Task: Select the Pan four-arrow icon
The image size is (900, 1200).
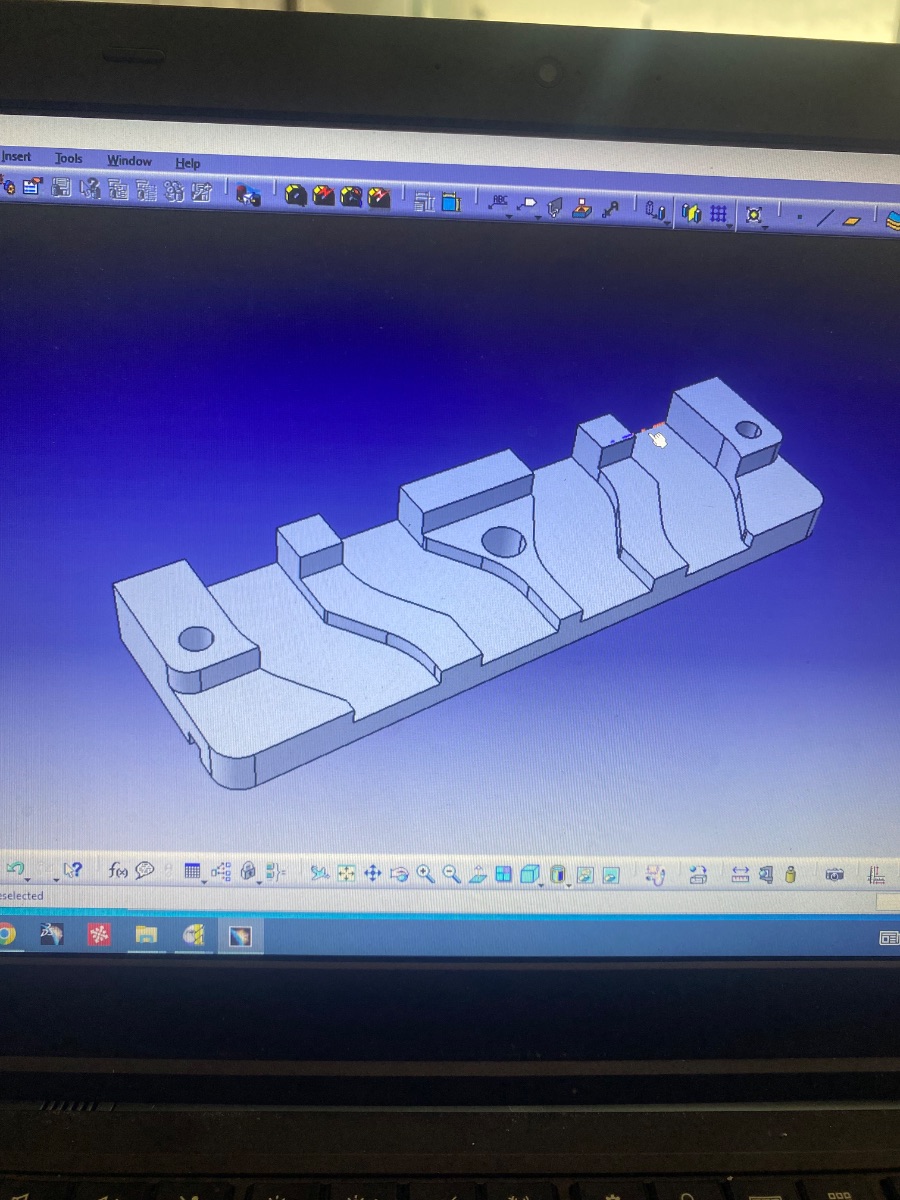Action: point(372,874)
